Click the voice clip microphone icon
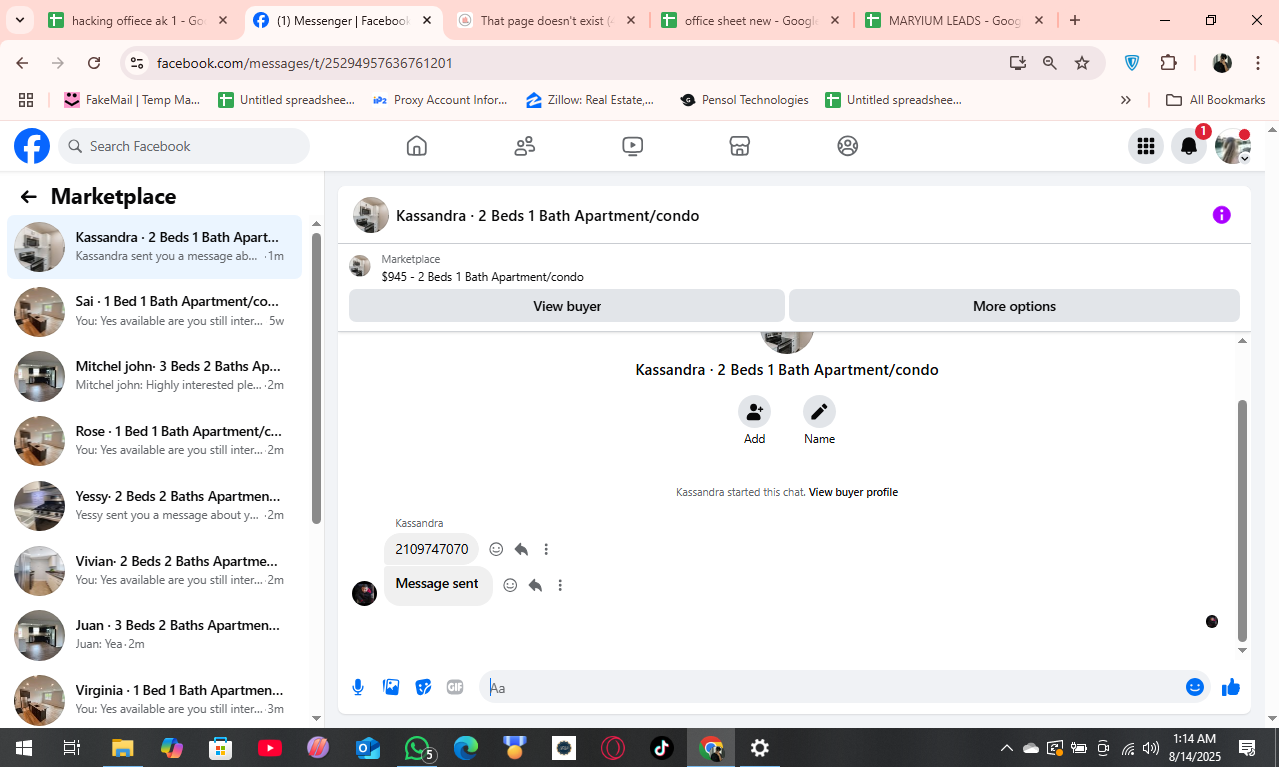The height and width of the screenshot is (767, 1279). point(358,687)
